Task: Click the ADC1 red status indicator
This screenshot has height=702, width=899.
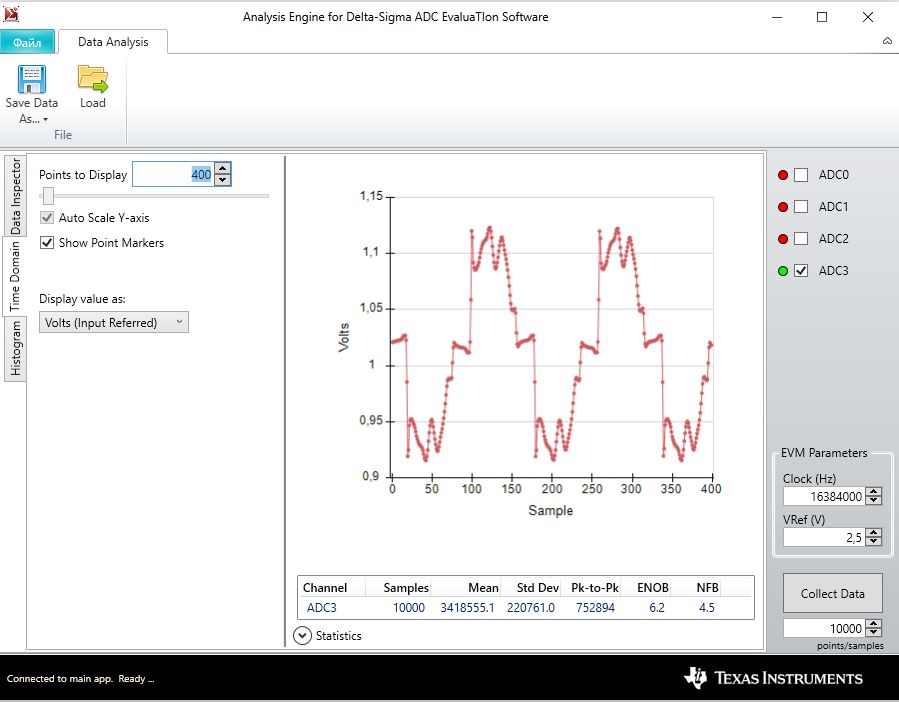Action: pyautogui.click(x=783, y=207)
